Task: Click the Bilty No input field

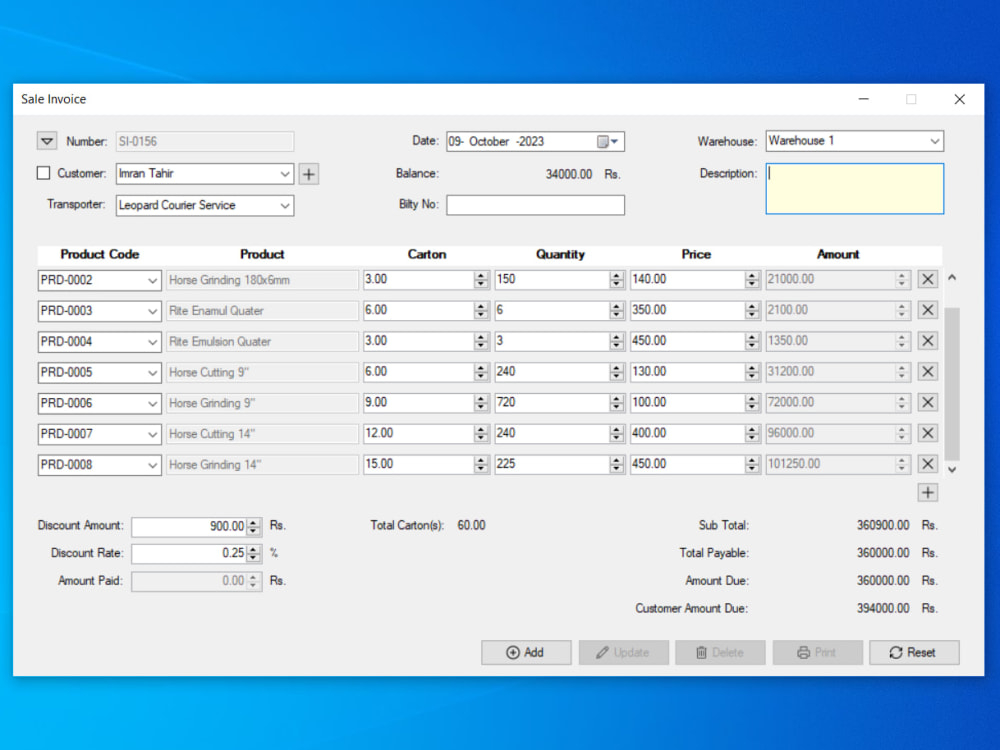Action: (535, 204)
